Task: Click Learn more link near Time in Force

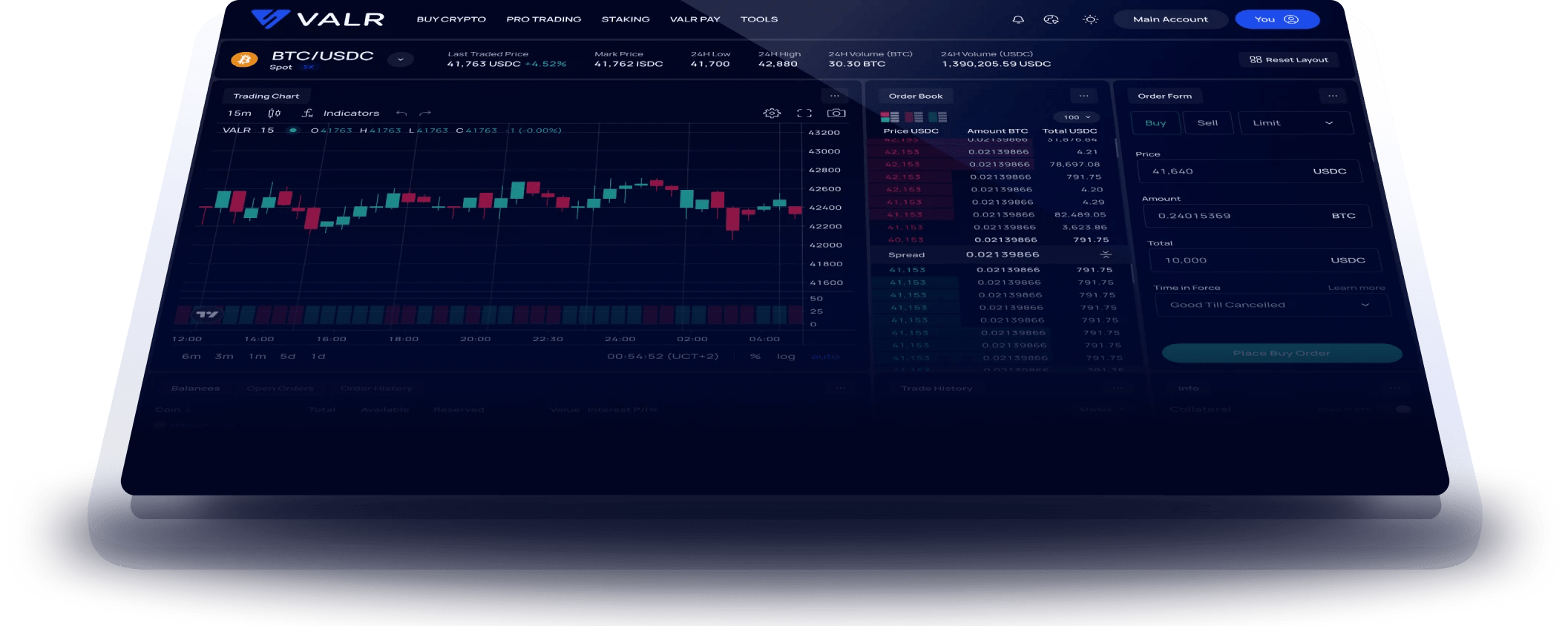Action: click(x=1357, y=288)
